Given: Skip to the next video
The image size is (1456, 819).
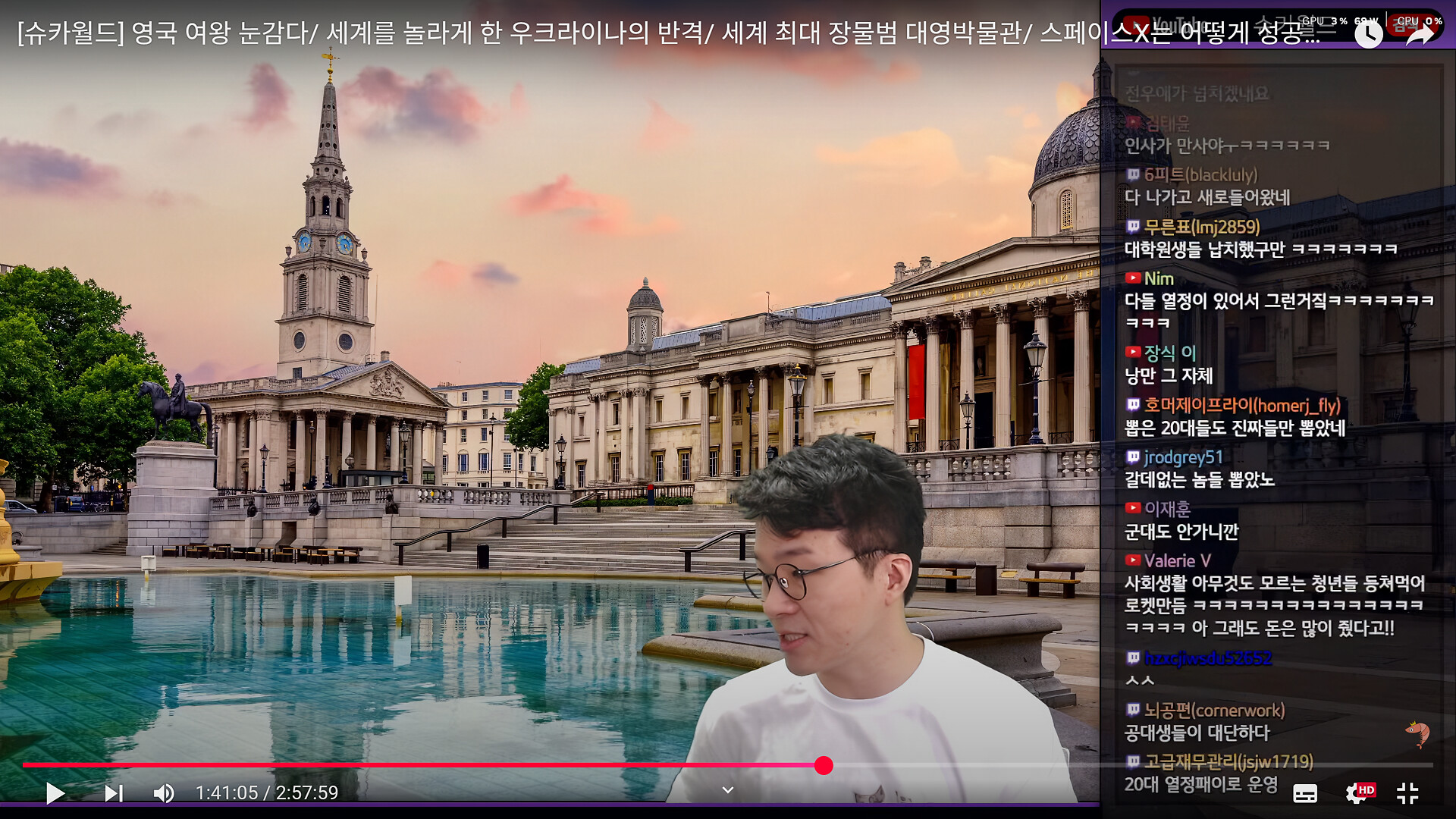Looking at the screenshot, I should 113,793.
